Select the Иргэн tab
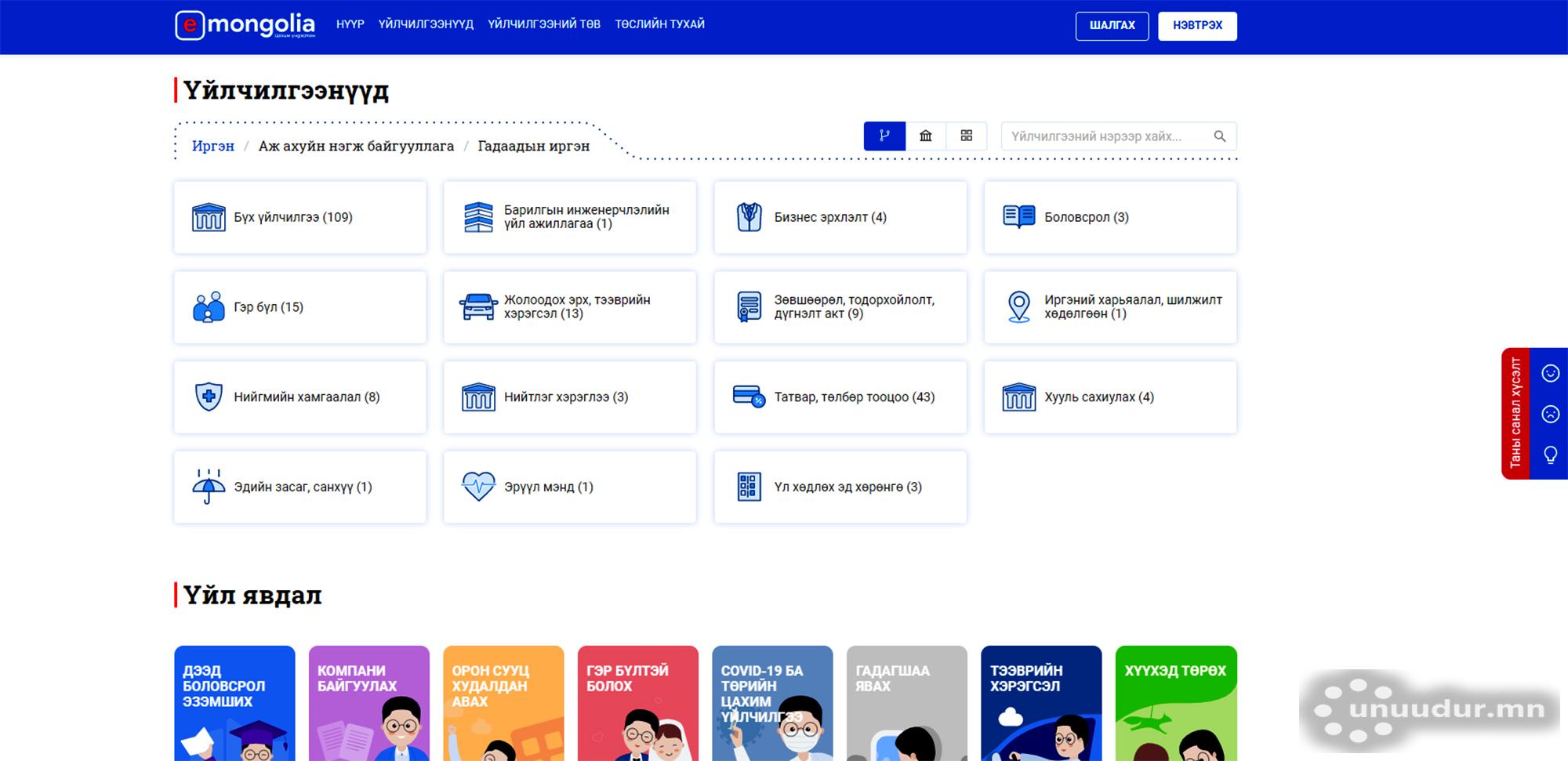This screenshot has height=761, width=1568. coord(213,147)
